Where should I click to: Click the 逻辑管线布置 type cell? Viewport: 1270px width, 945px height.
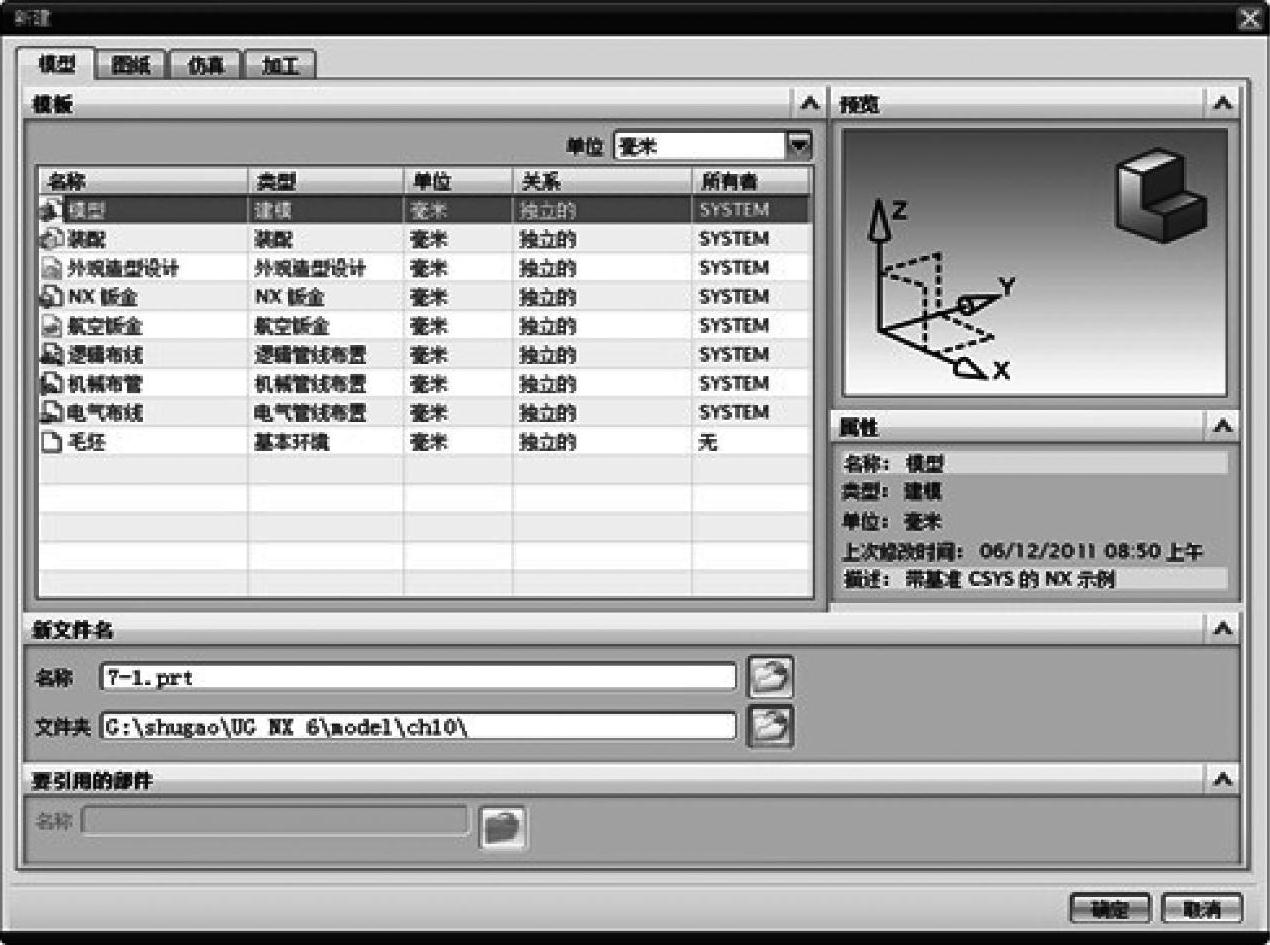[311, 356]
